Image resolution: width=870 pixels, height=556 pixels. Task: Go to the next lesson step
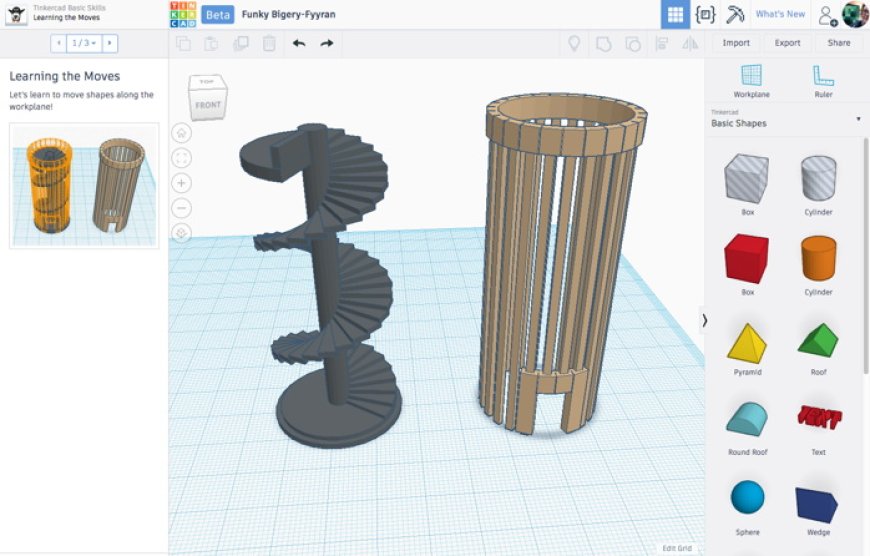[109, 43]
